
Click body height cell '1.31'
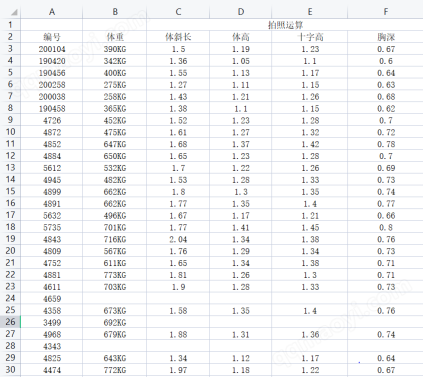(x=241, y=334)
